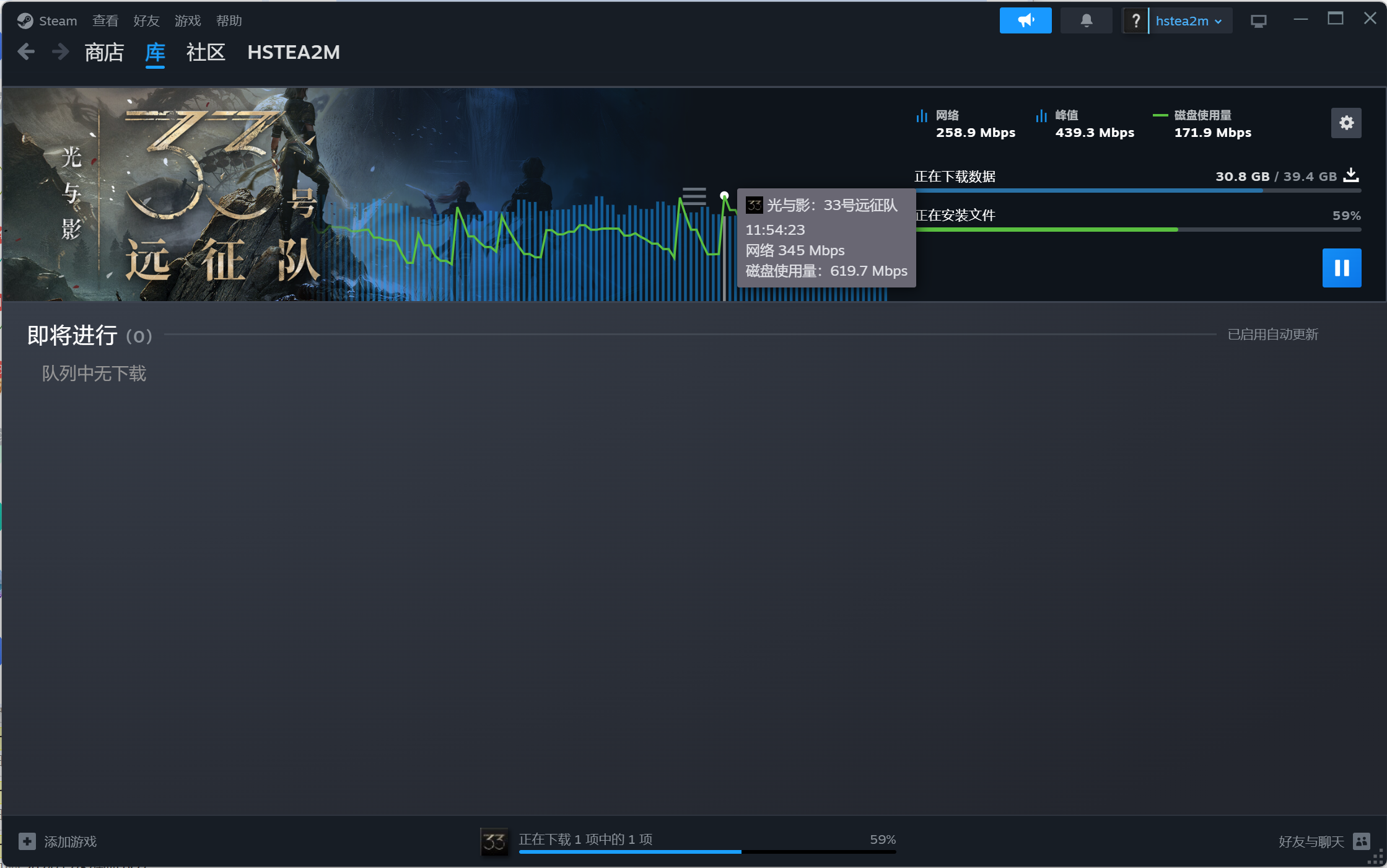Click the 网络 258.9 Mbps stat

point(966,124)
